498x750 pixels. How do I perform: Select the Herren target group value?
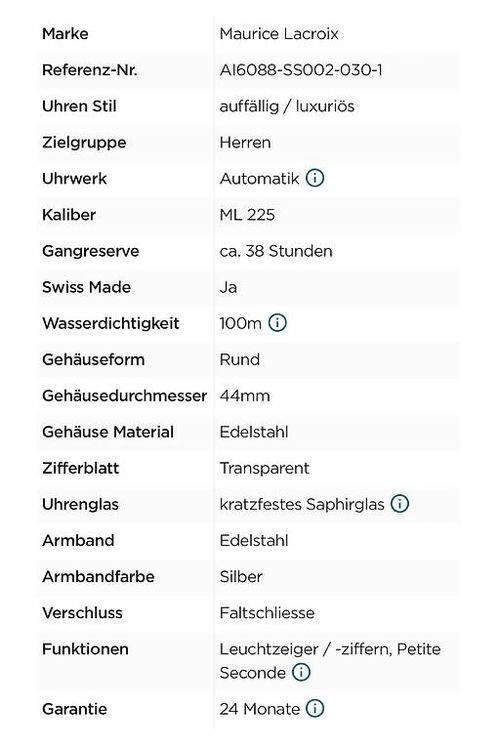(x=245, y=143)
